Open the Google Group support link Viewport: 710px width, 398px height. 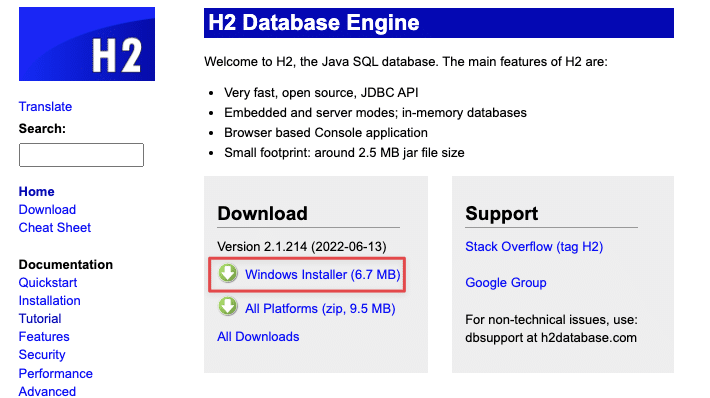coord(506,283)
